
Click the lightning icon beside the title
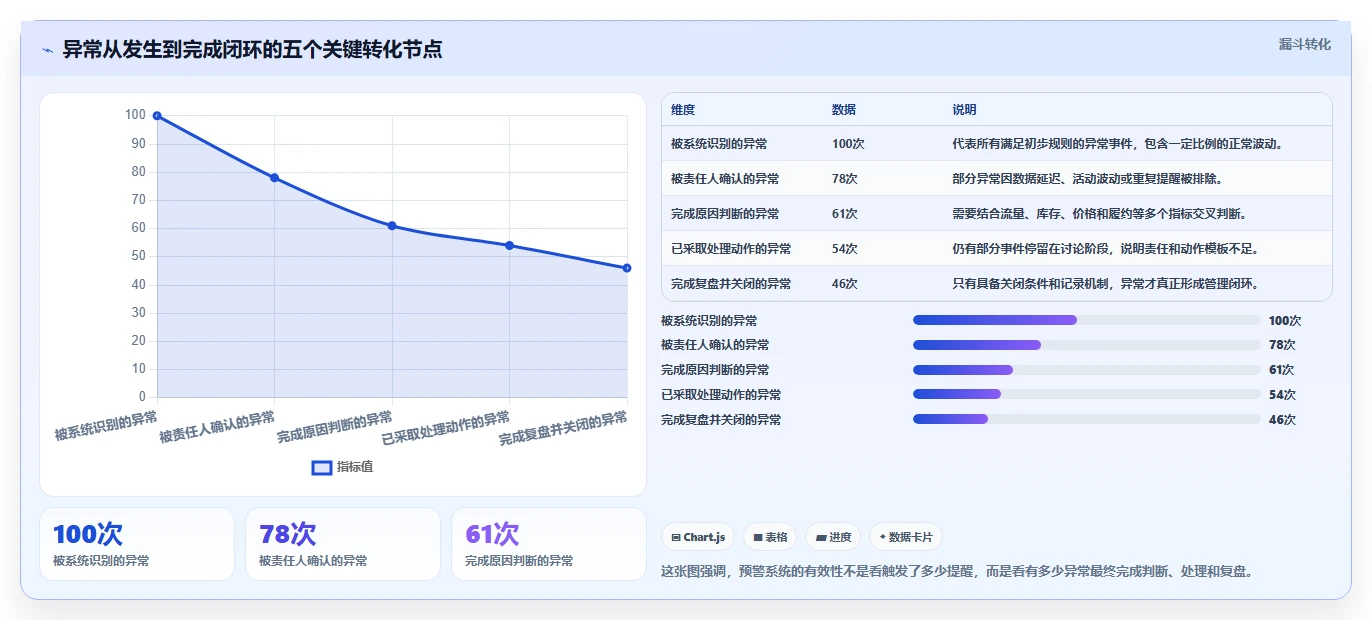click(x=47, y=50)
